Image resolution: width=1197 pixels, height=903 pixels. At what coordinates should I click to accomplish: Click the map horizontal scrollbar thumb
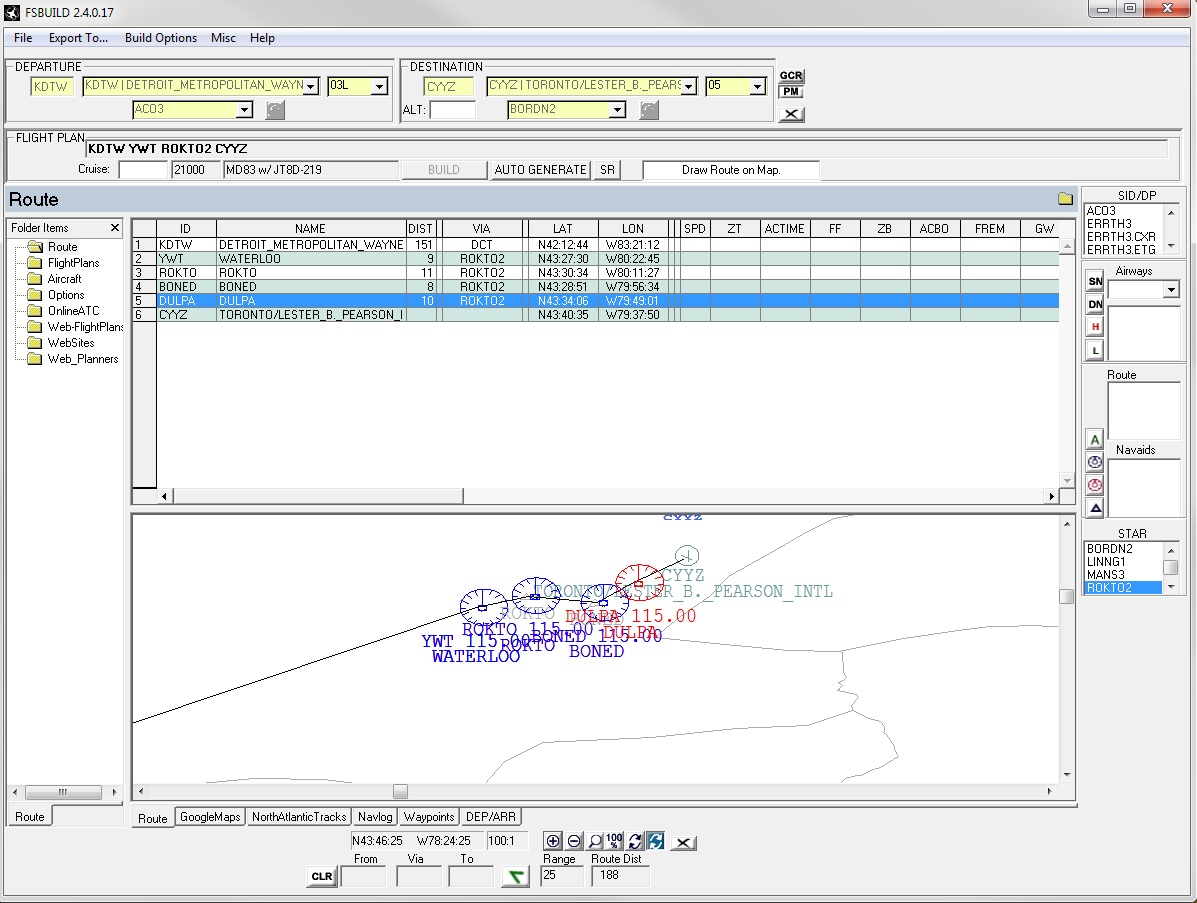click(x=400, y=792)
